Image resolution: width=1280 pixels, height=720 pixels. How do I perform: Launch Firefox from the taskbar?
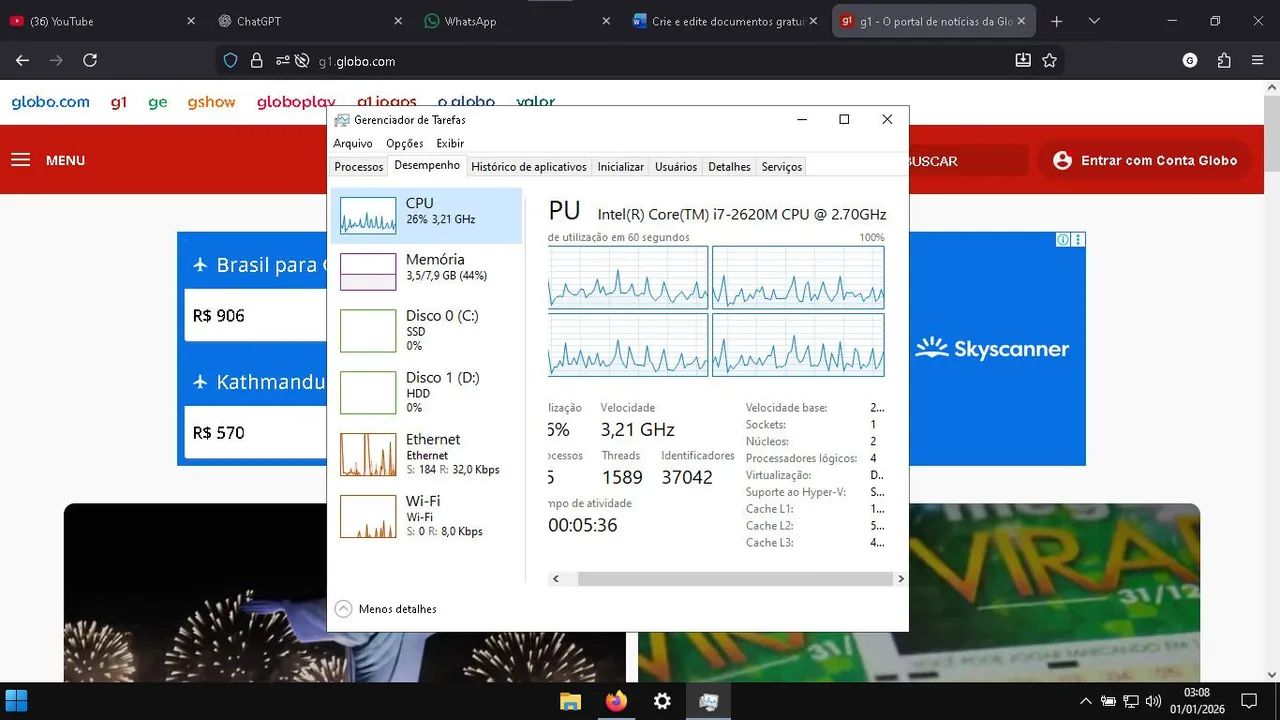coord(616,701)
